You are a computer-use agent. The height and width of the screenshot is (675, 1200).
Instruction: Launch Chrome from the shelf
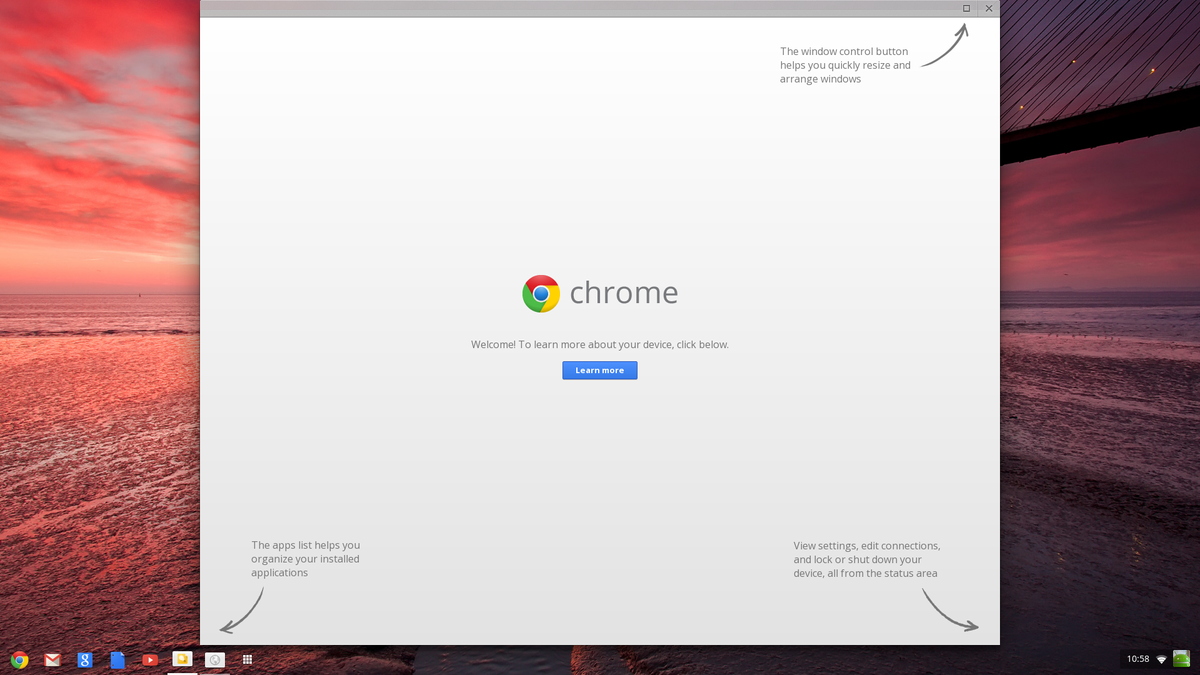point(19,659)
